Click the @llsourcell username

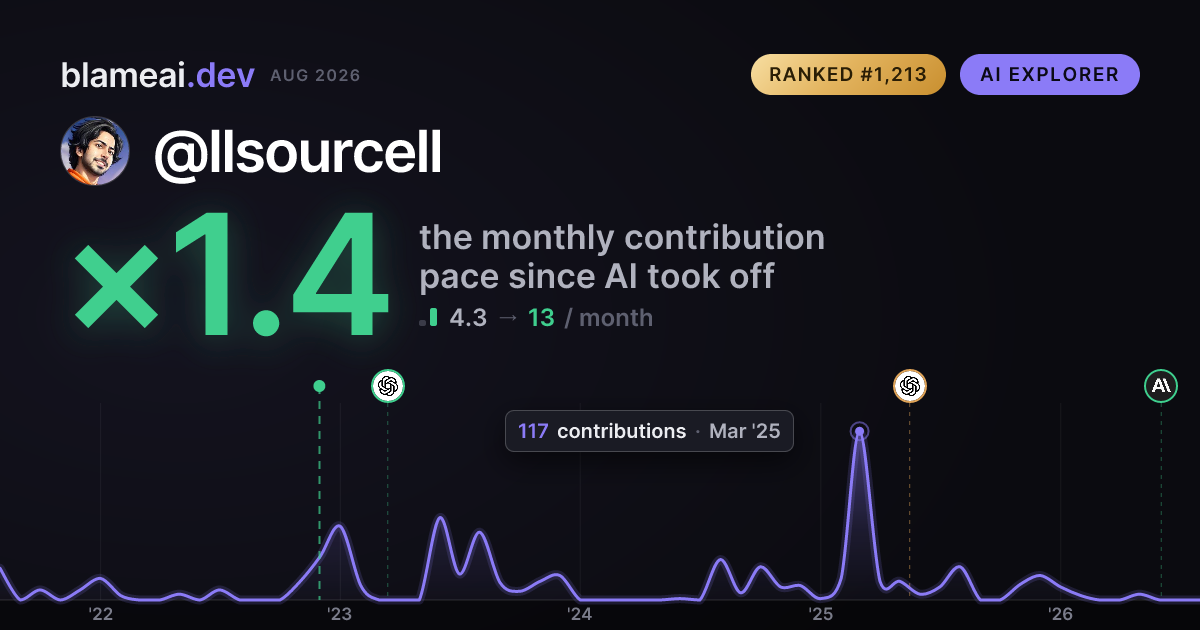(x=297, y=152)
